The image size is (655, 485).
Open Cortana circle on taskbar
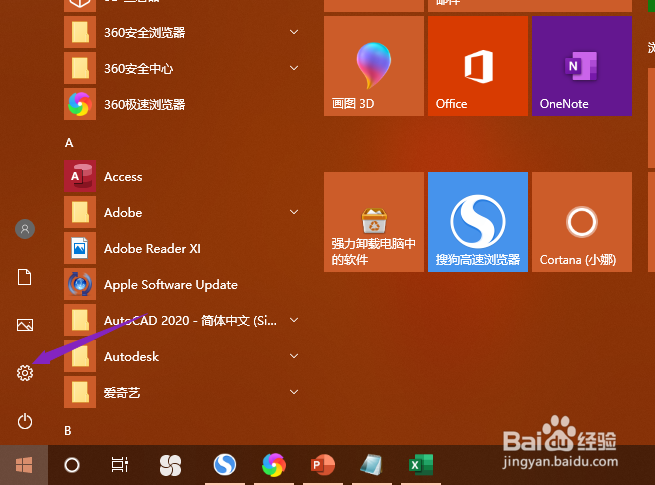[x=72, y=465]
